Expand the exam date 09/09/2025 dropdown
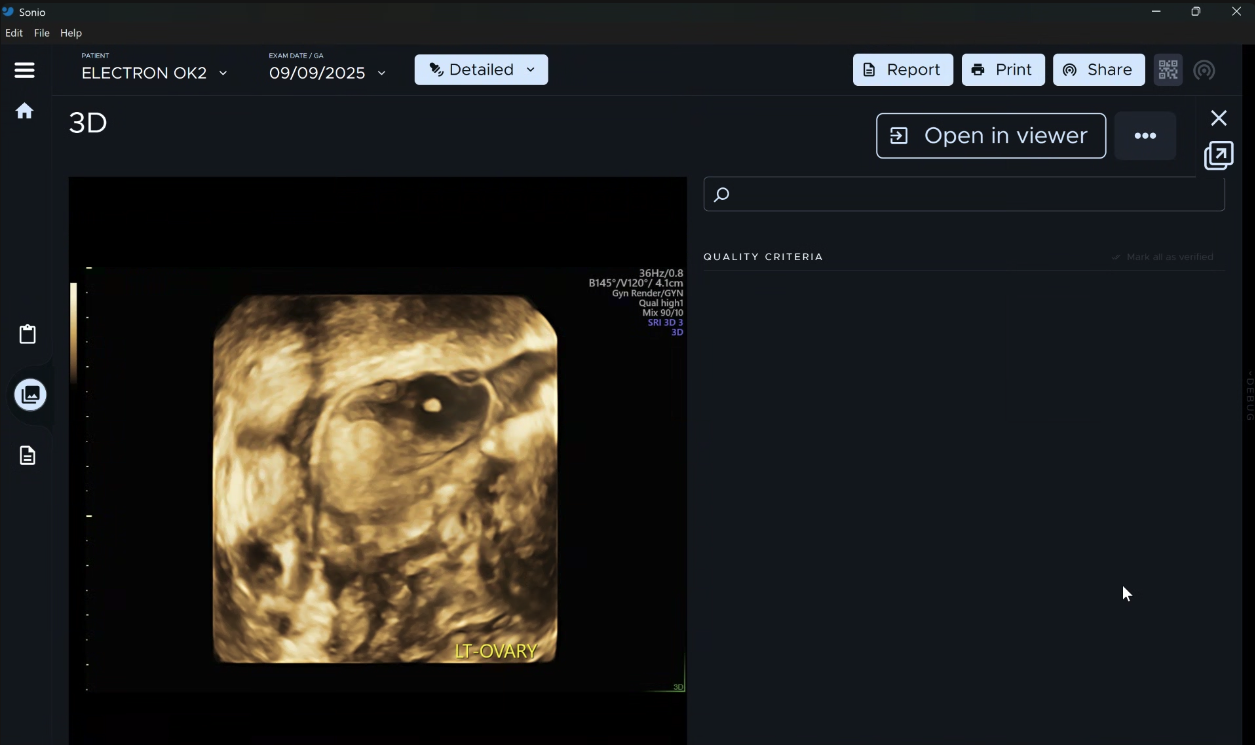1255x745 pixels. [327, 73]
